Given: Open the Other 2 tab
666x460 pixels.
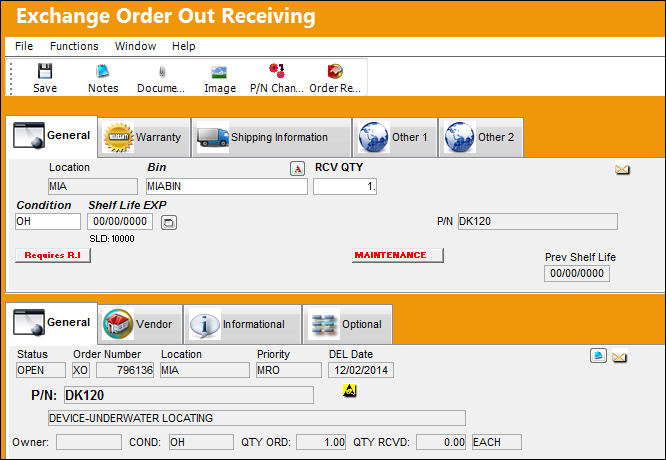Looking at the screenshot, I should coord(481,137).
